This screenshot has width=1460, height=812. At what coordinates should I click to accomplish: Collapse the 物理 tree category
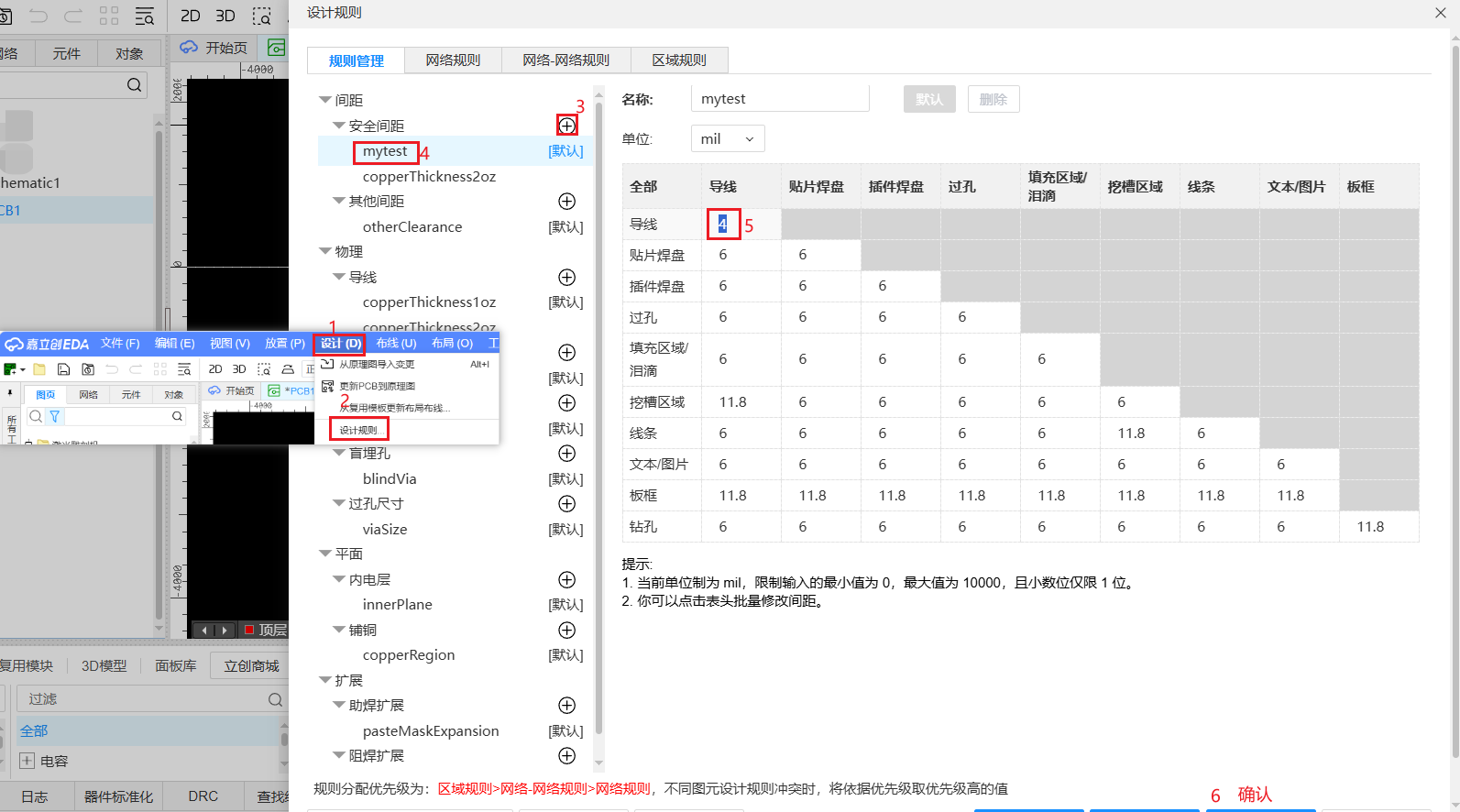pyautogui.click(x=324, y=251)
